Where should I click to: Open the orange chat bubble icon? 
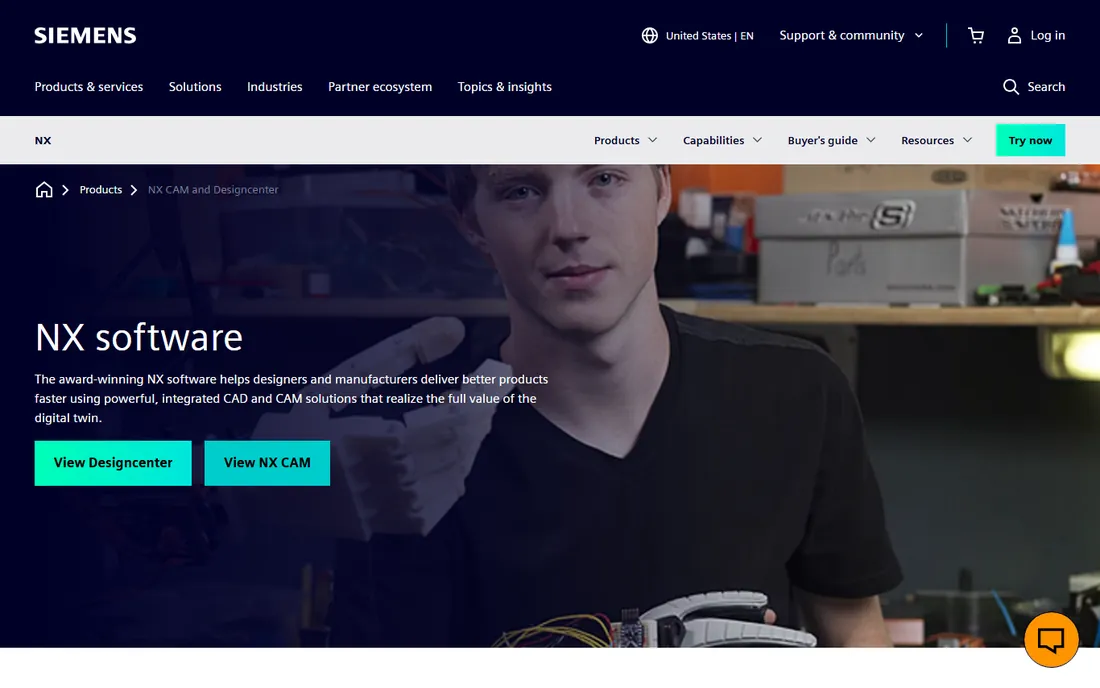point(1051,639)
